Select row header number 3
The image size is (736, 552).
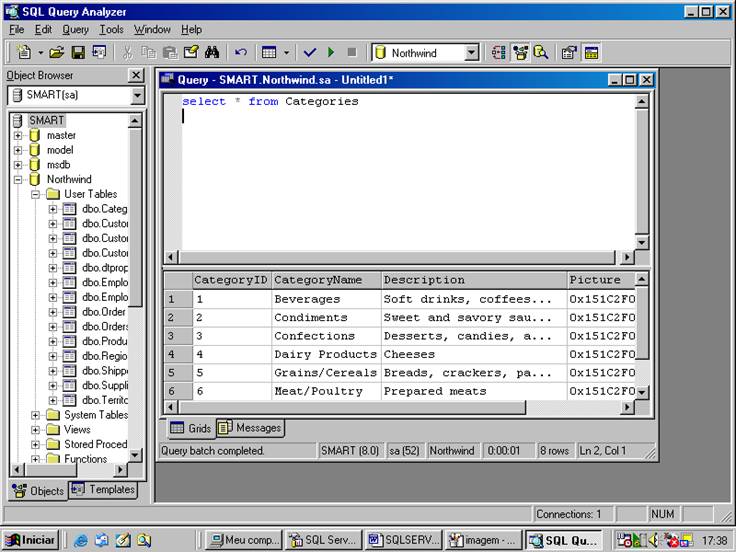coord(178,336)
